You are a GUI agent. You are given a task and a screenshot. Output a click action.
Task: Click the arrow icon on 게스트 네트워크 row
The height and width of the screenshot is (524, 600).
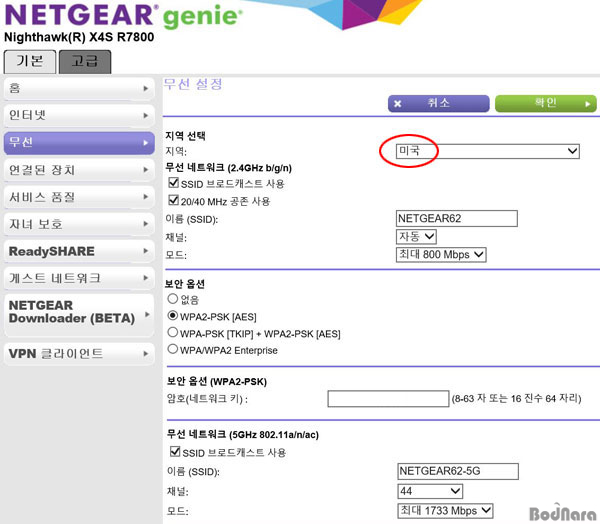click(146, 278)
